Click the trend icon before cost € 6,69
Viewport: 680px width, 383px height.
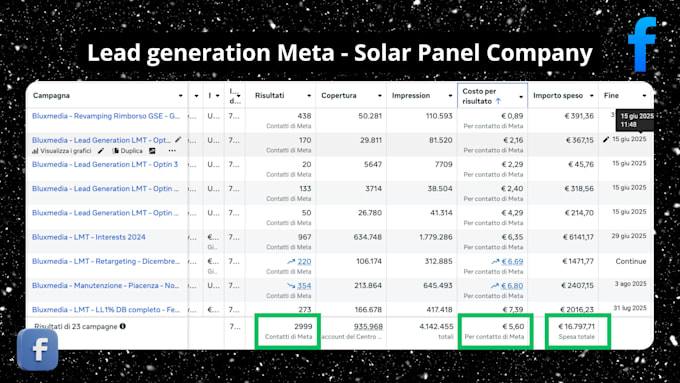coord(495,262)
